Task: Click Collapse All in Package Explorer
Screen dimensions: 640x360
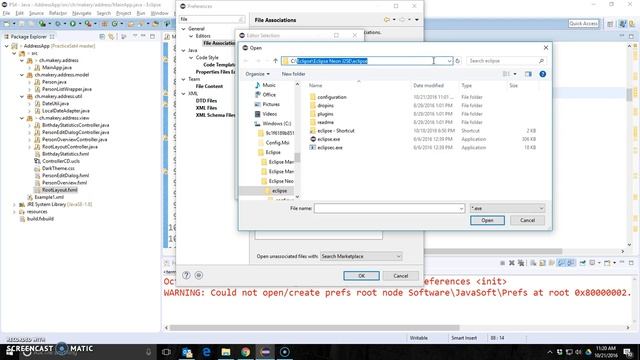Action: coord(102,36)
